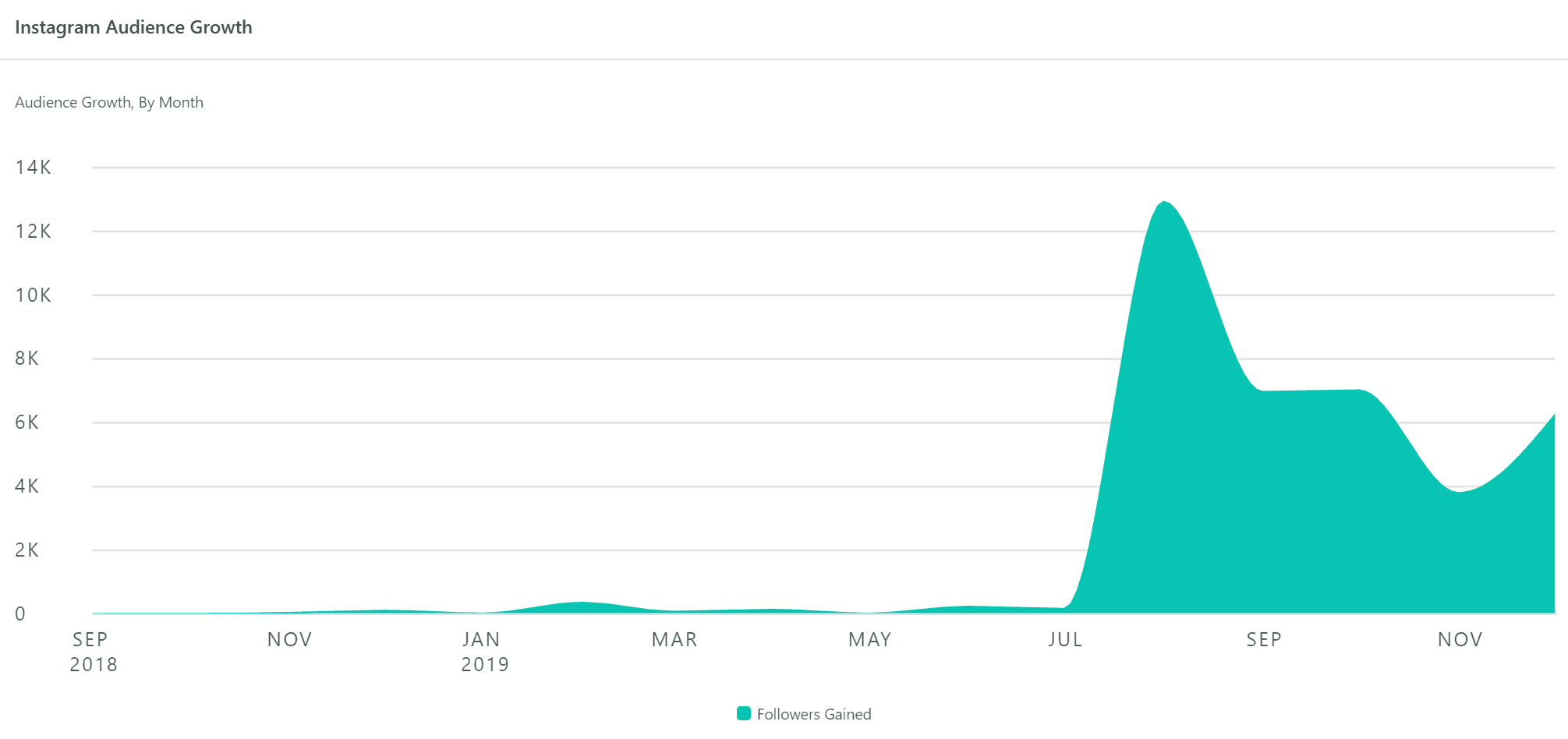Select the 2K y-axis label
Viewport: 1568px width, 739px height.
click(27, 550)
